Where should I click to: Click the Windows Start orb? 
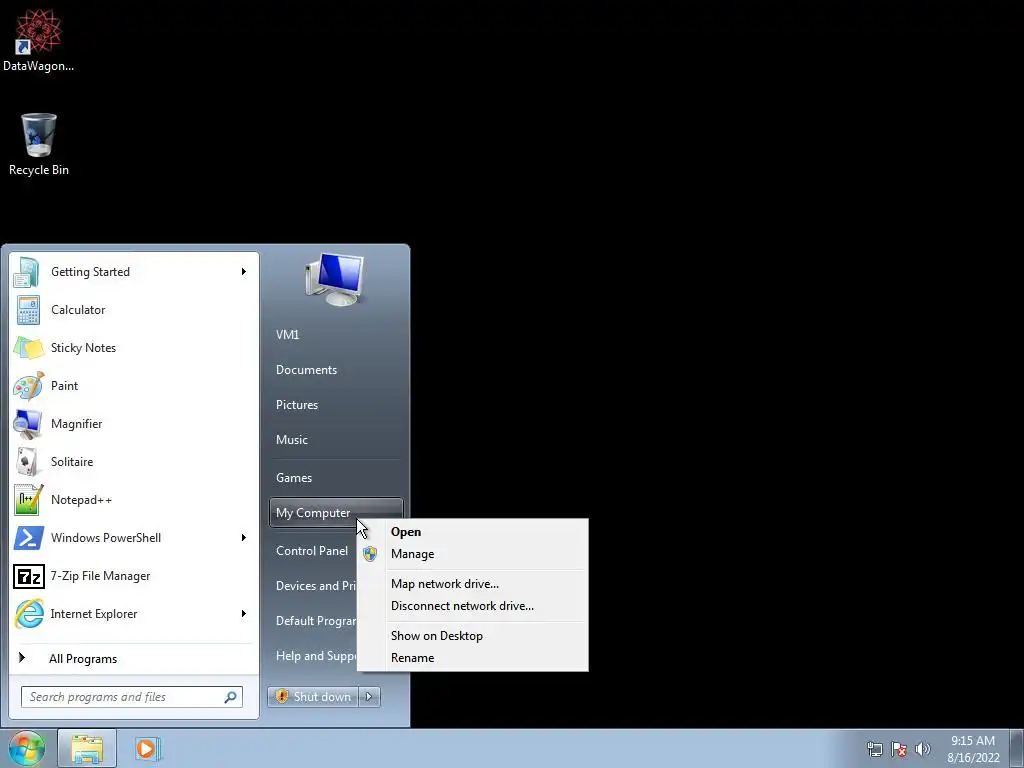(27, 748)
